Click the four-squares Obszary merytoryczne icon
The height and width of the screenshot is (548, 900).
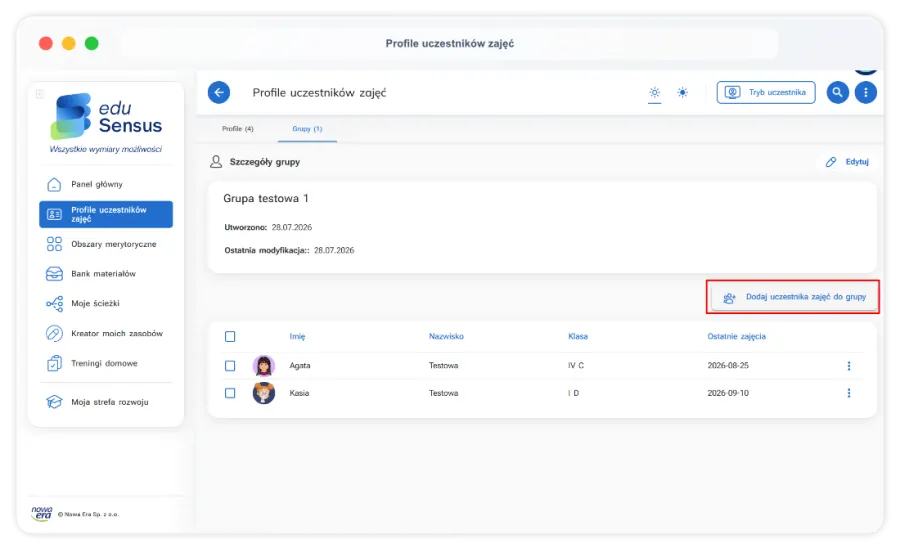[x=54, y=244]
